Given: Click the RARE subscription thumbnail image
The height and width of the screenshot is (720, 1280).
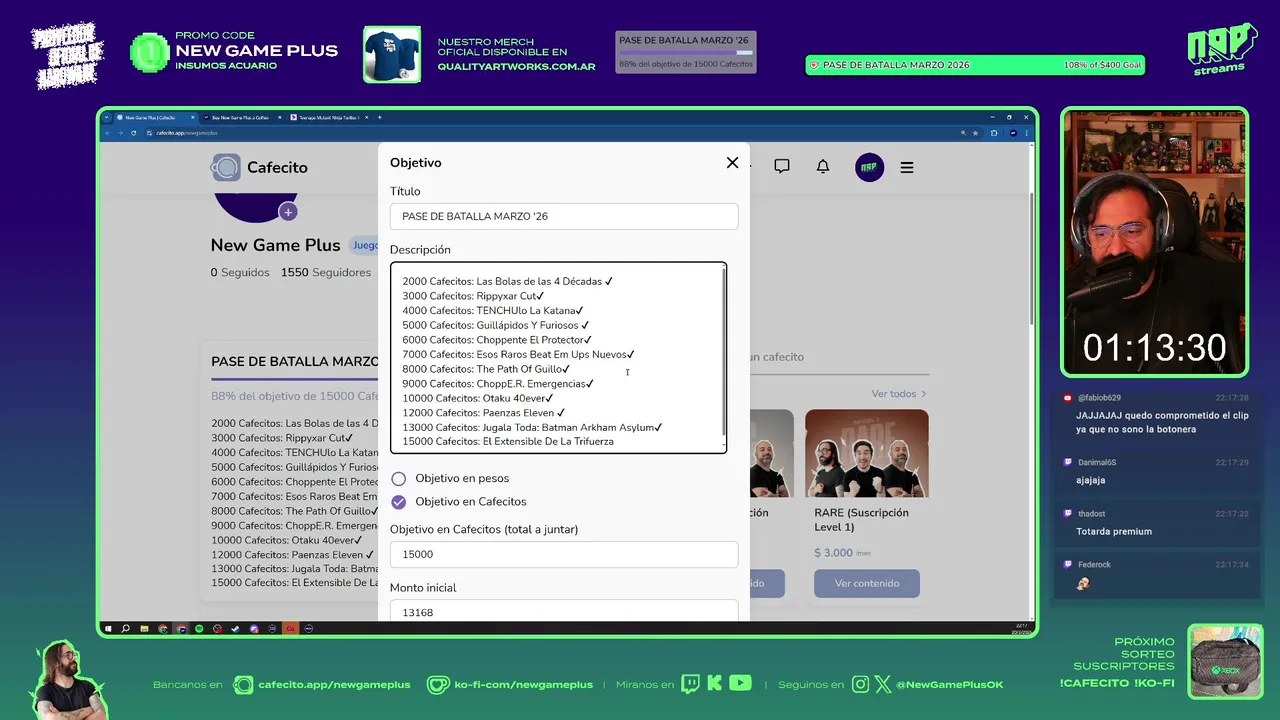Looking at the screenshot, I should coord(867,453).
